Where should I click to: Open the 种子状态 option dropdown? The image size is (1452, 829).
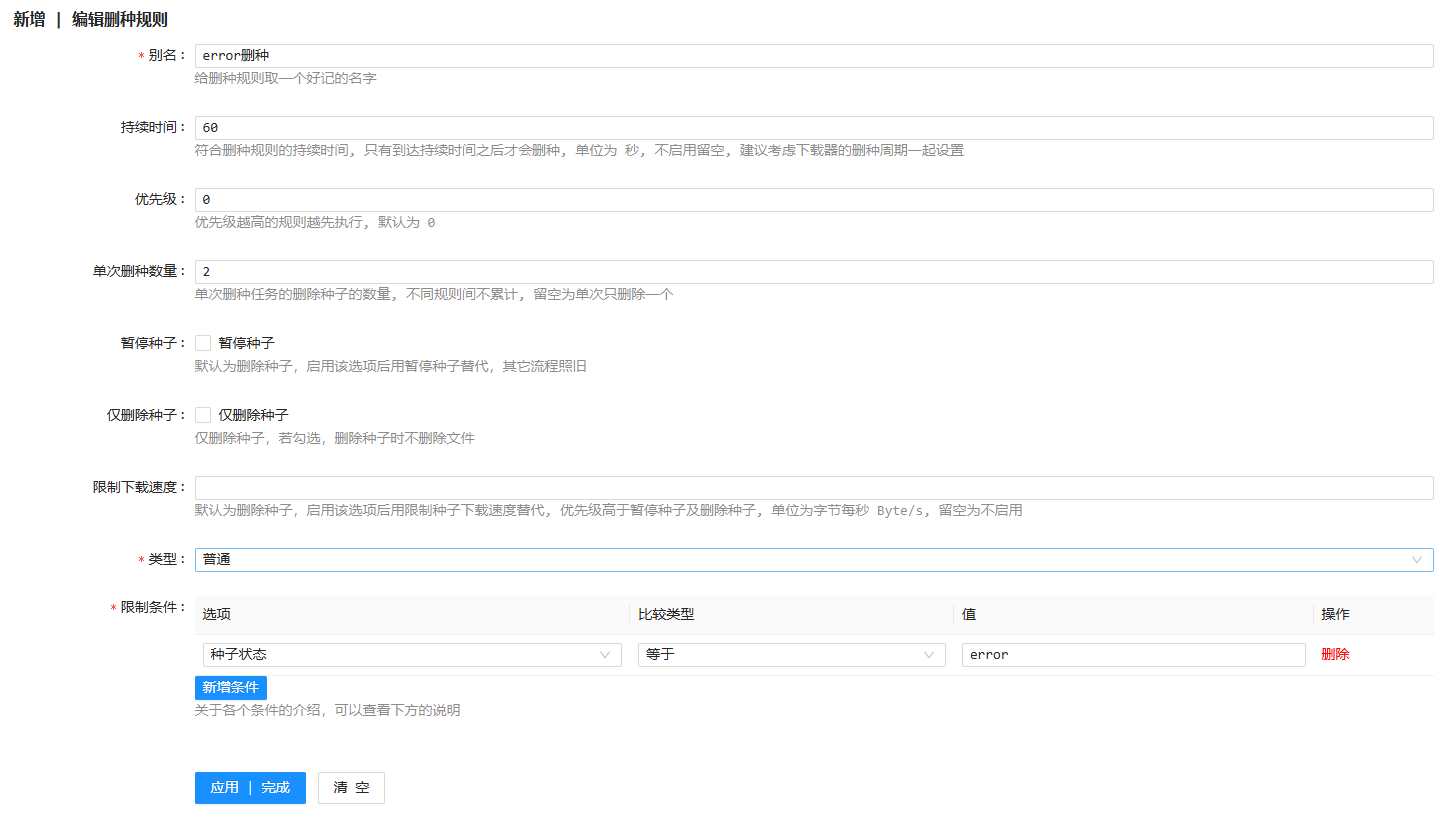400,655
